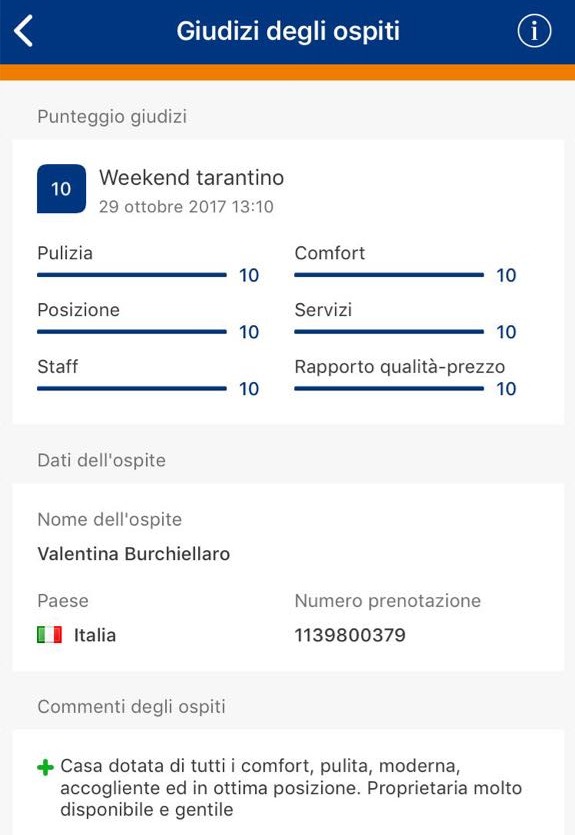Tap the green plus comment icon
The height and width of the screenshot is (835, 575).
tap(46, 767)
